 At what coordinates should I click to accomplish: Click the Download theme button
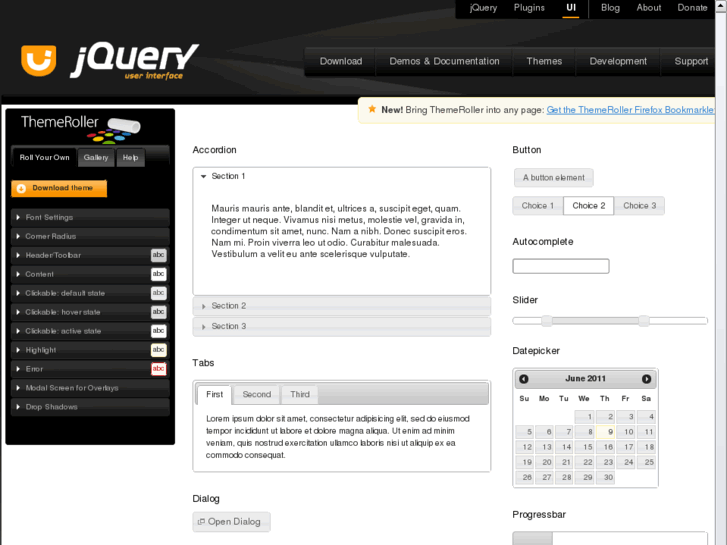(x=59, y=188)
